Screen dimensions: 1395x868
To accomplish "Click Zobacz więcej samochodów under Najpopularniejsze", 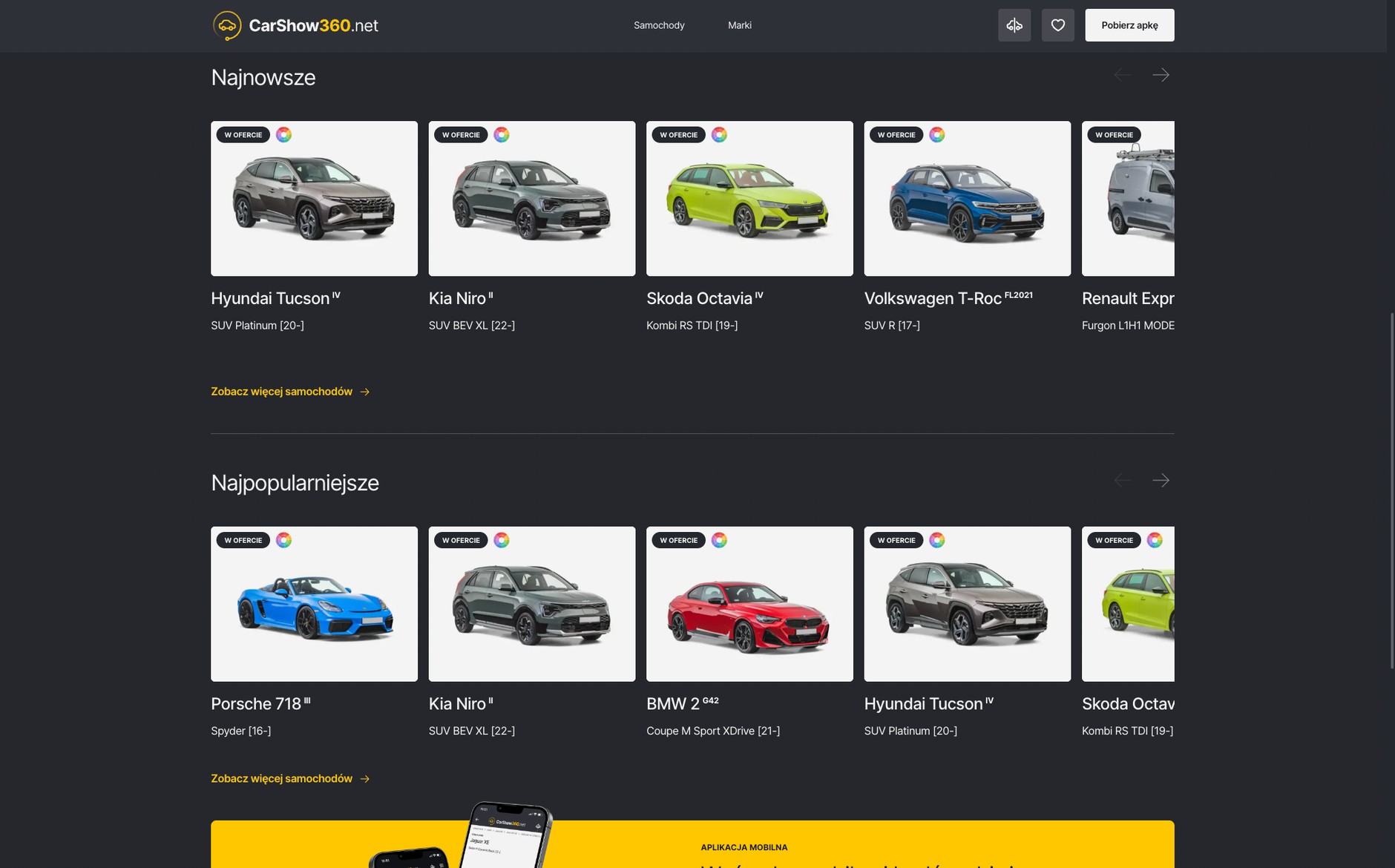I will 289,779.
